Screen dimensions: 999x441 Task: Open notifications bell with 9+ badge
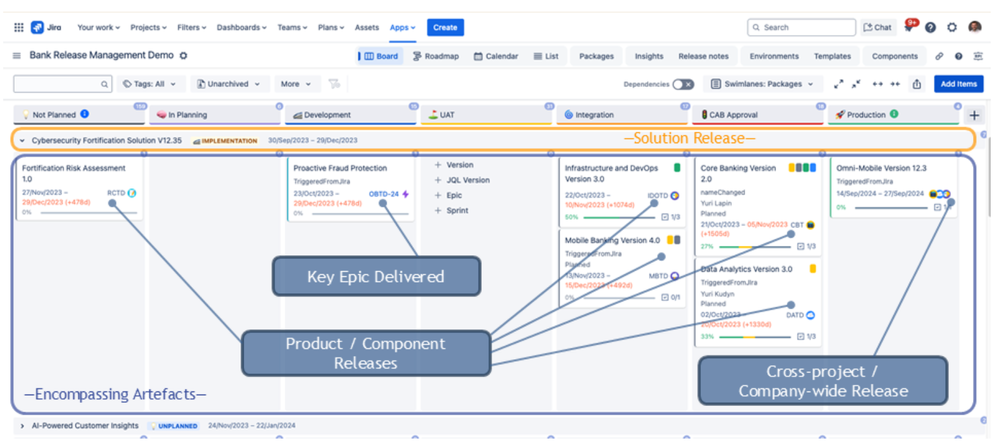coord(910,27)
